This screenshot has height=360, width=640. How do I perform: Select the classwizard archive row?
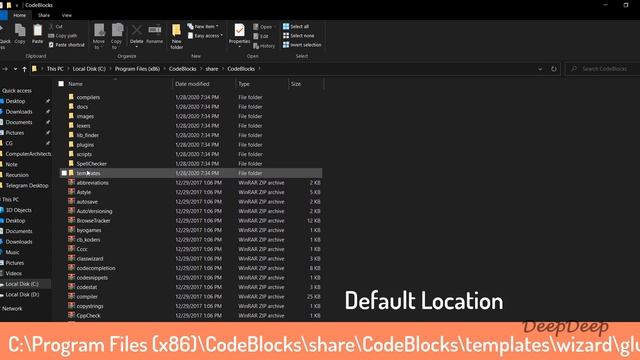191,258
